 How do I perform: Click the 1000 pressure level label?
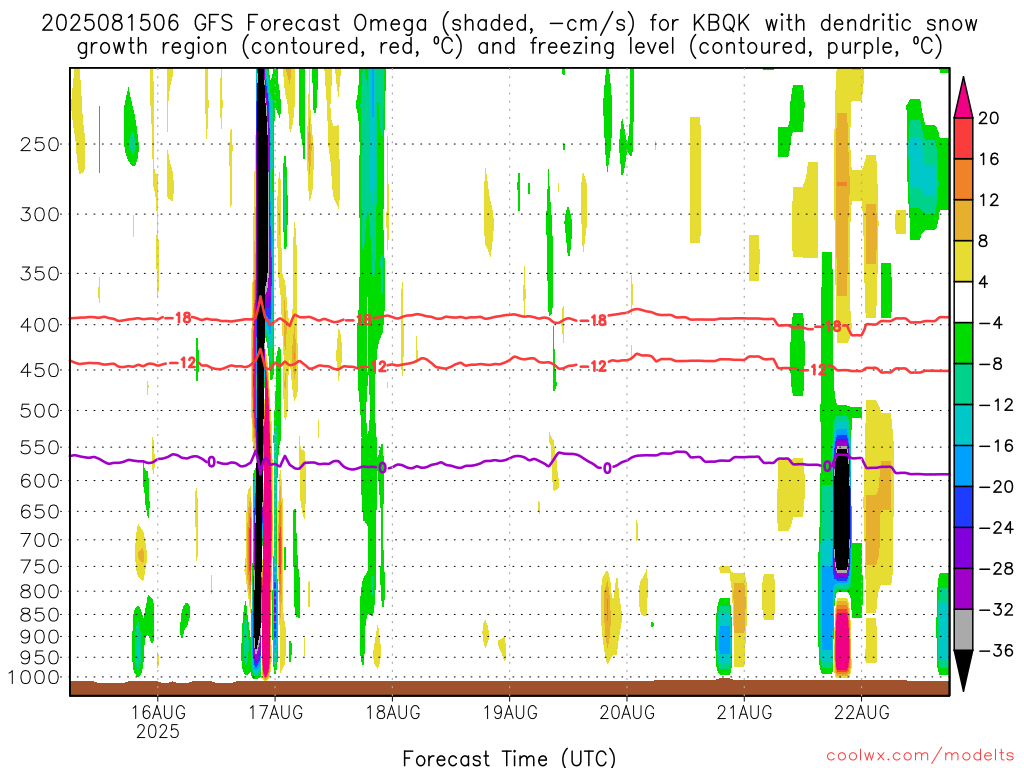[x=34, y=678]
